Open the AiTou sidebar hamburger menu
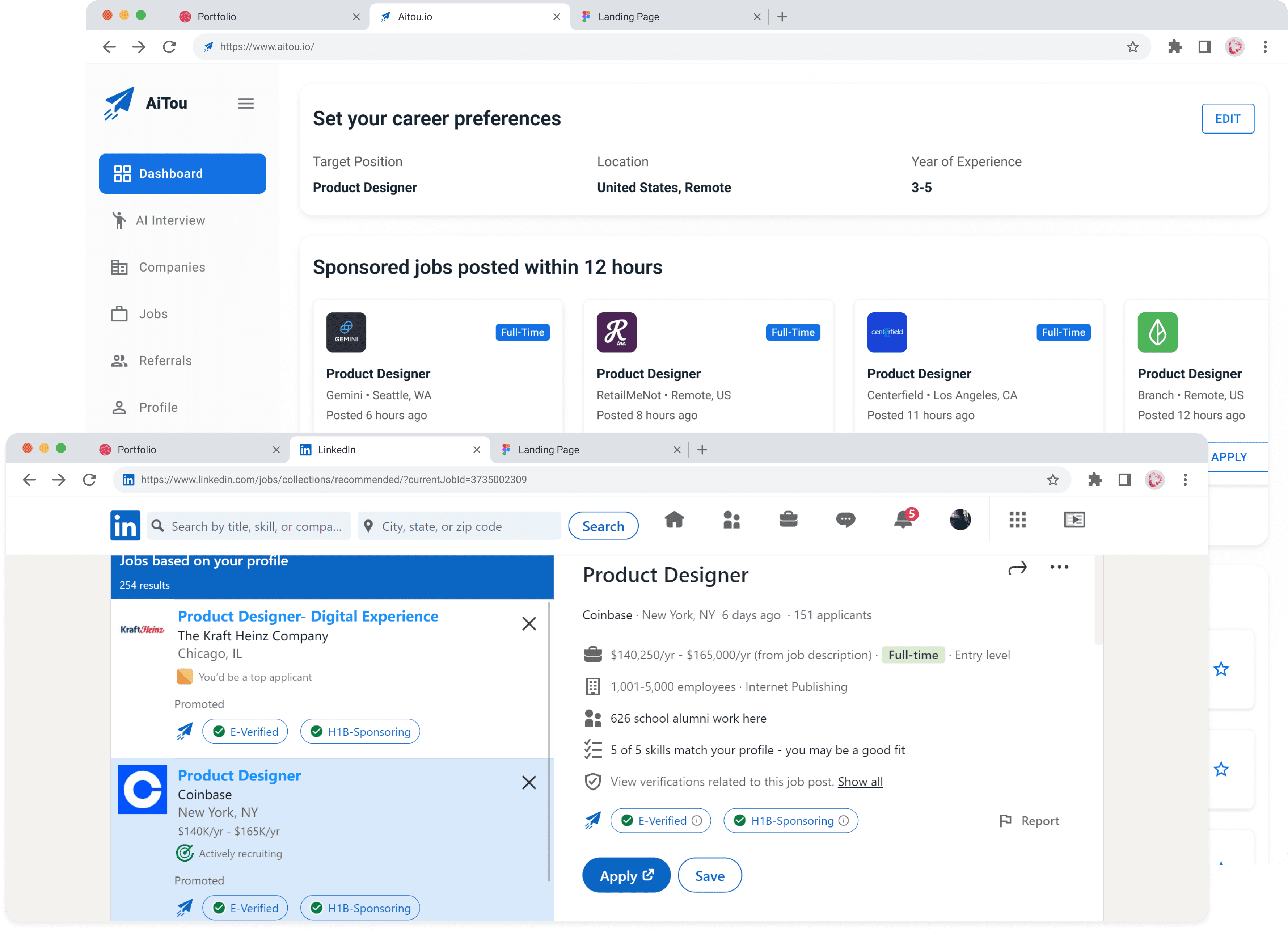Image resolution: width=1288 pixels, height=930 pixels. [x=245, y=104]
